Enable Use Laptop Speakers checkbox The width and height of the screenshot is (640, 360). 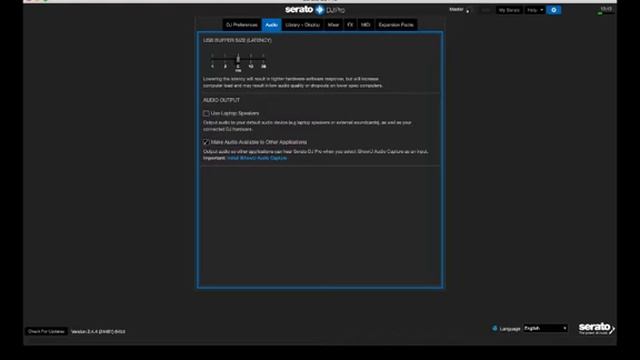(206, 113)
